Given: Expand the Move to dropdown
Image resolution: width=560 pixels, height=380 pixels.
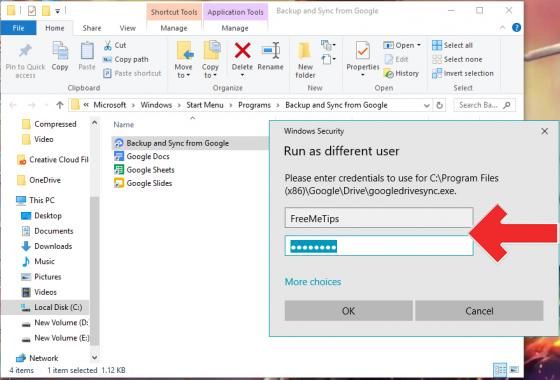Looking at the screenshot, I should pyautogui.click(x=183, y=71).
